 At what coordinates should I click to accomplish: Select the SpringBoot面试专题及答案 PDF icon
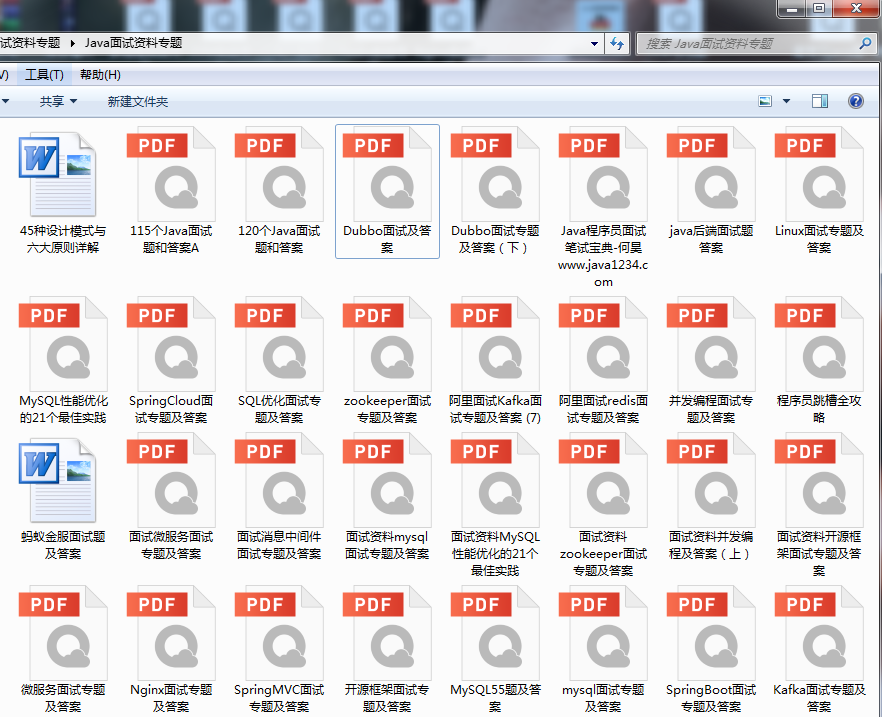click(x=711, y=634)
